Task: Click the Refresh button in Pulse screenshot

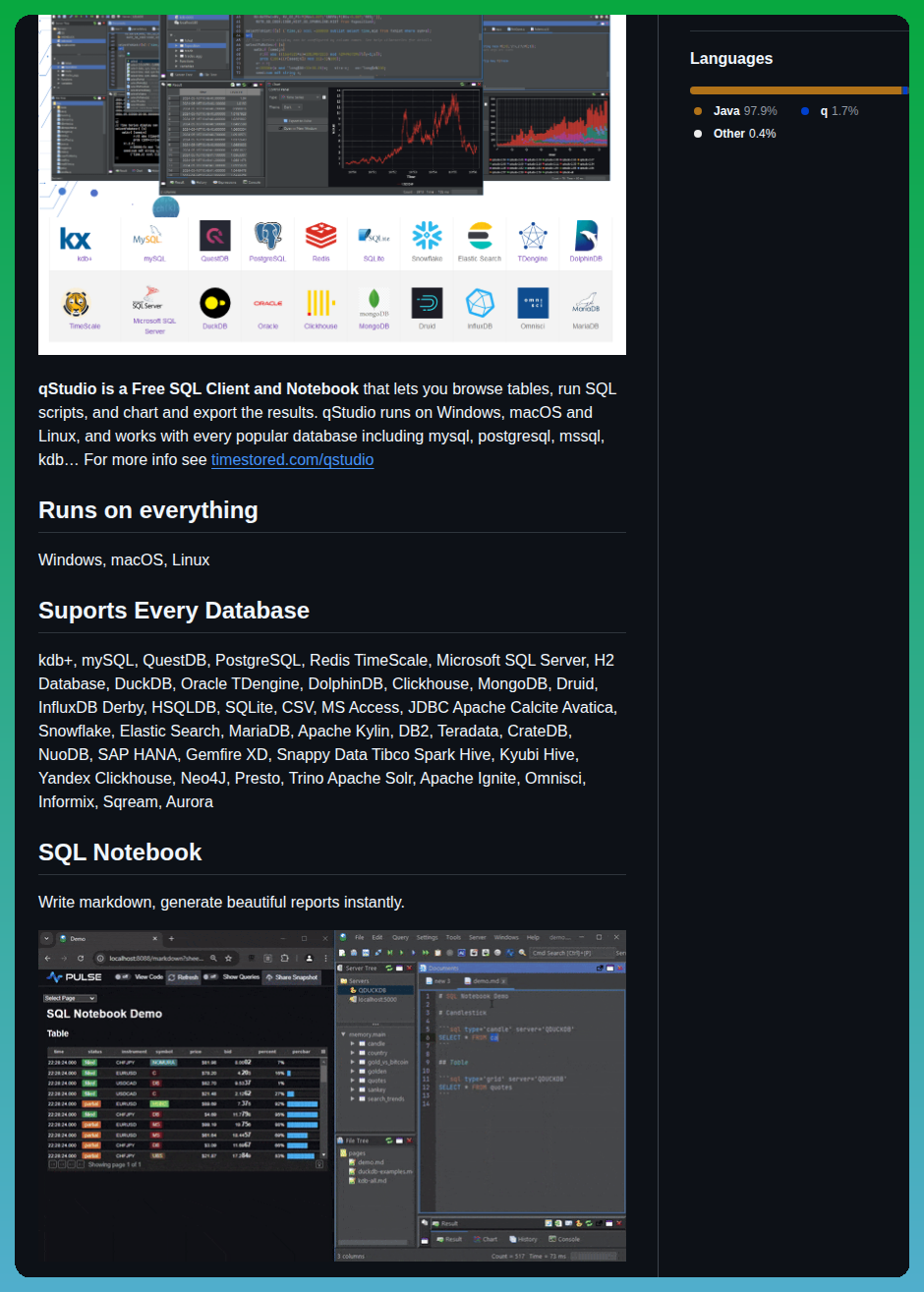Action: pyautogui.click(x=183, y=977)
